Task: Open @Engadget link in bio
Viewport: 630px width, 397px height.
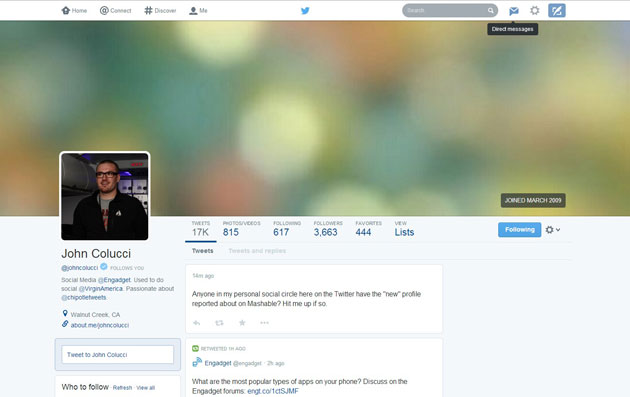Action: pyautogui.click(x=115, y=280)
